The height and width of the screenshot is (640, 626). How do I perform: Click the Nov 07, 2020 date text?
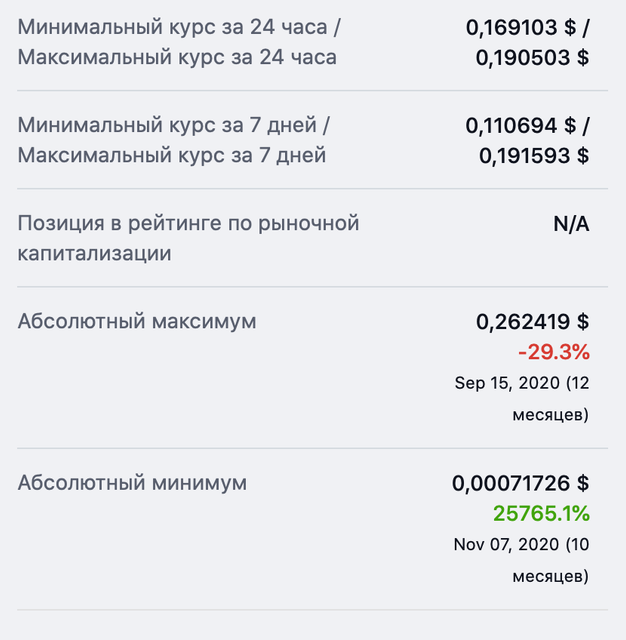[506, 544]
